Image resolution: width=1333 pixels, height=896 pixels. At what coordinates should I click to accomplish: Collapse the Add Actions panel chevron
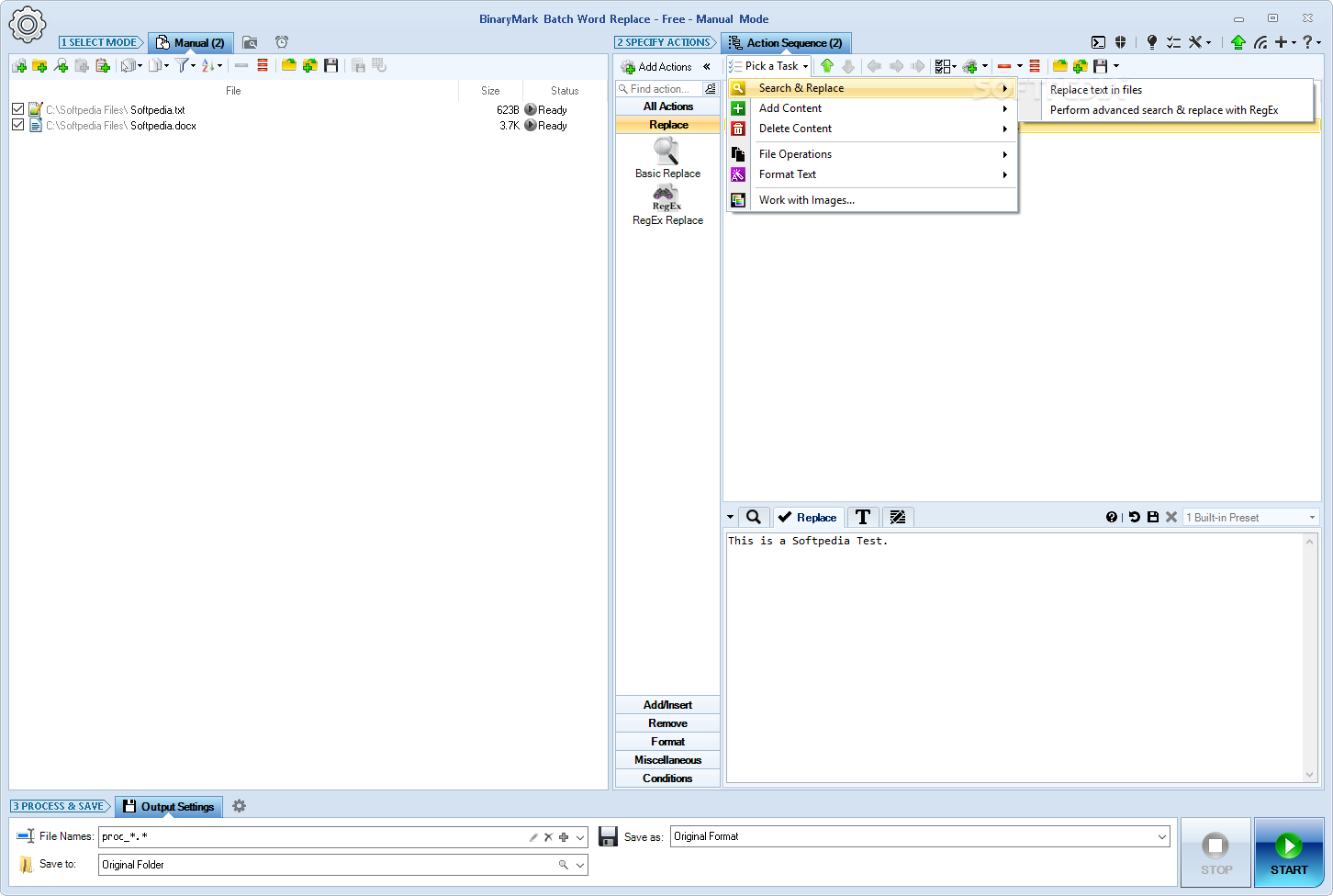(707, 66)
